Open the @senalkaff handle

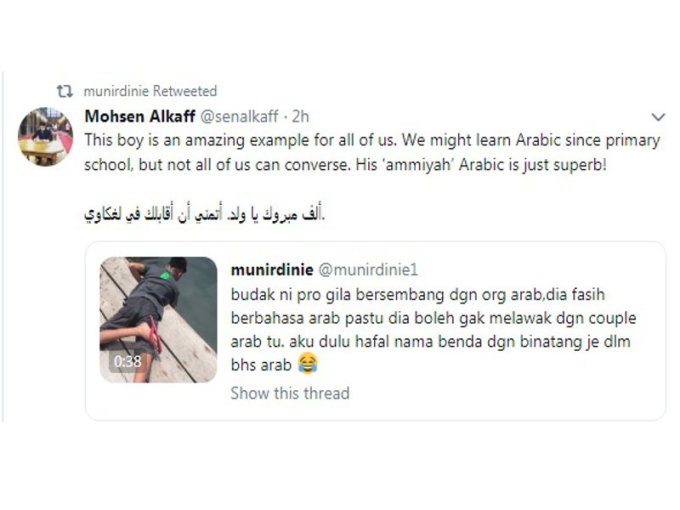[x=239, y=116]
